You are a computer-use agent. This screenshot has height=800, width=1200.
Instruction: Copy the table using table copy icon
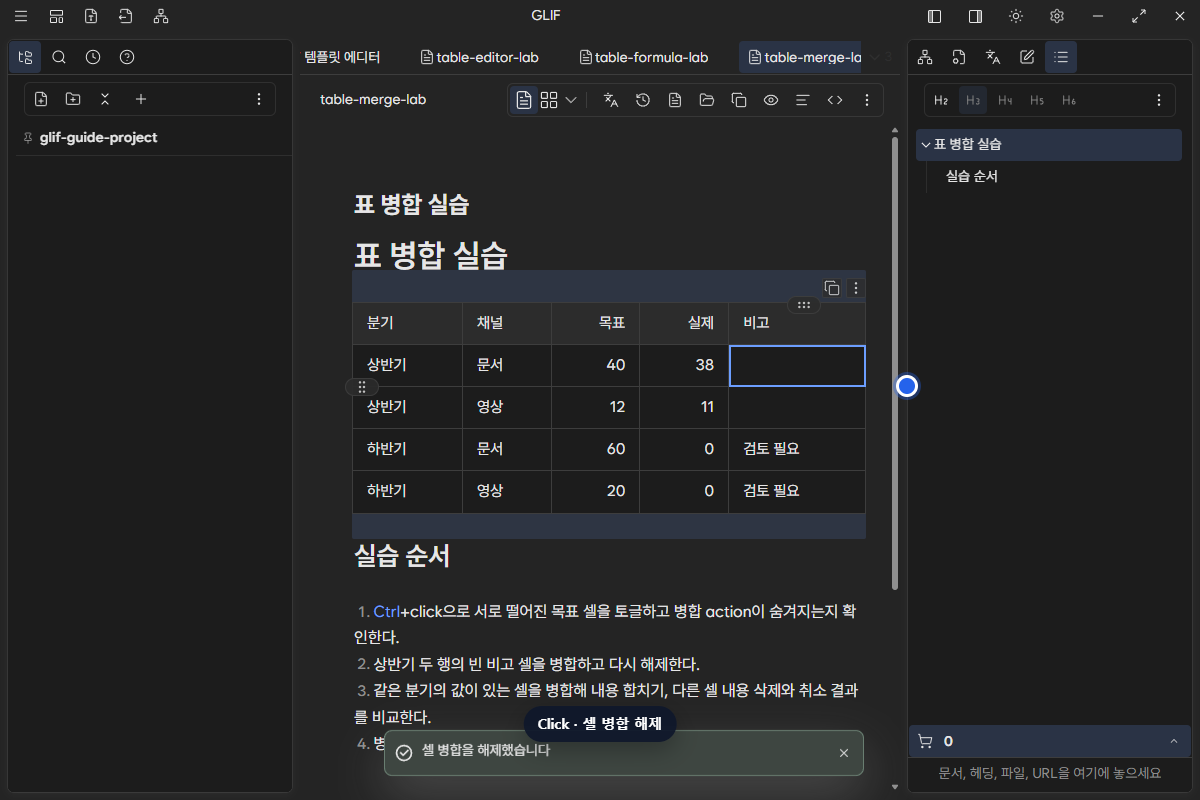pyautogui.click(x=832, y=288)
